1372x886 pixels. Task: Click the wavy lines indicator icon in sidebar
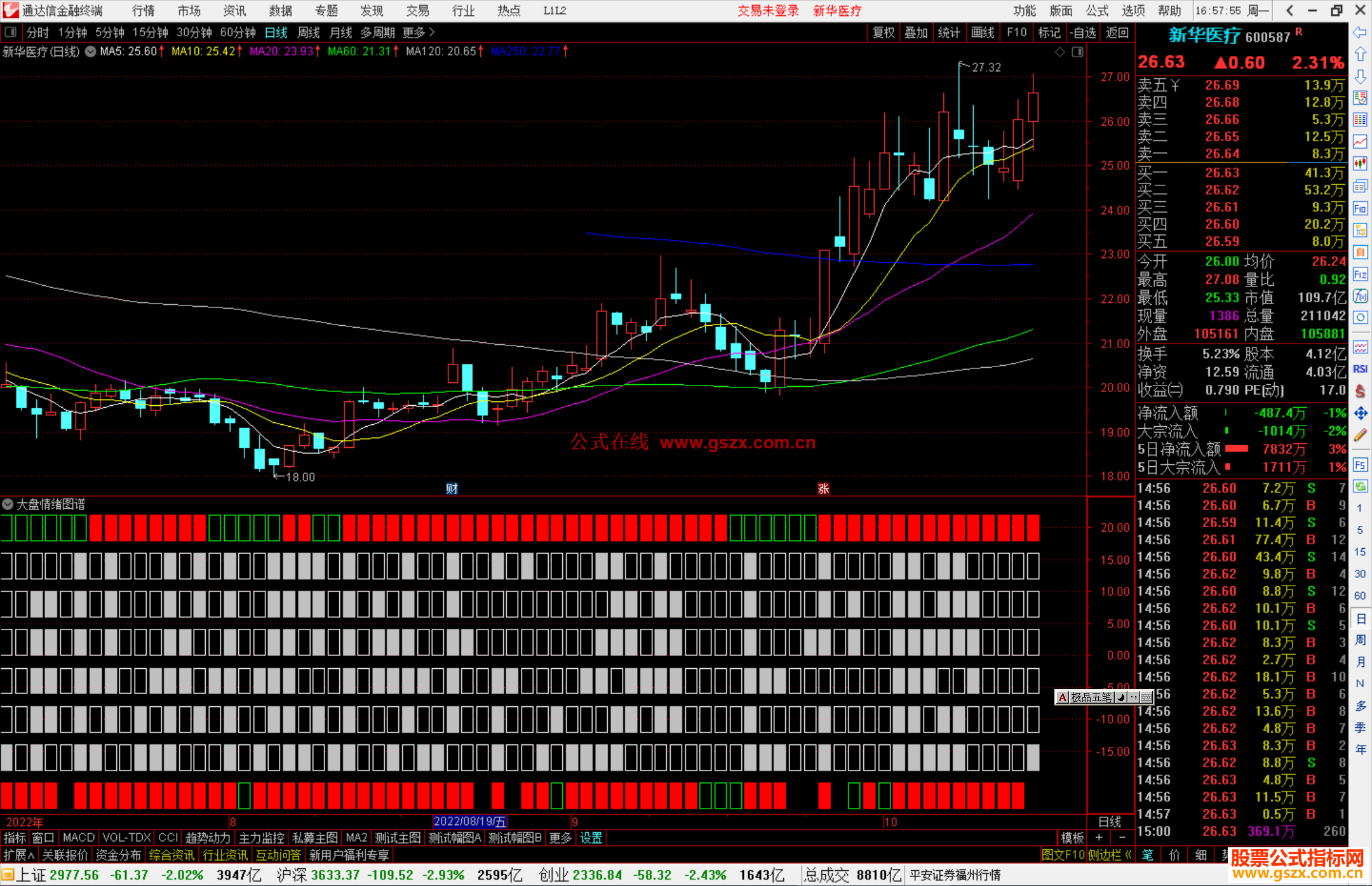pos(1360,347)
